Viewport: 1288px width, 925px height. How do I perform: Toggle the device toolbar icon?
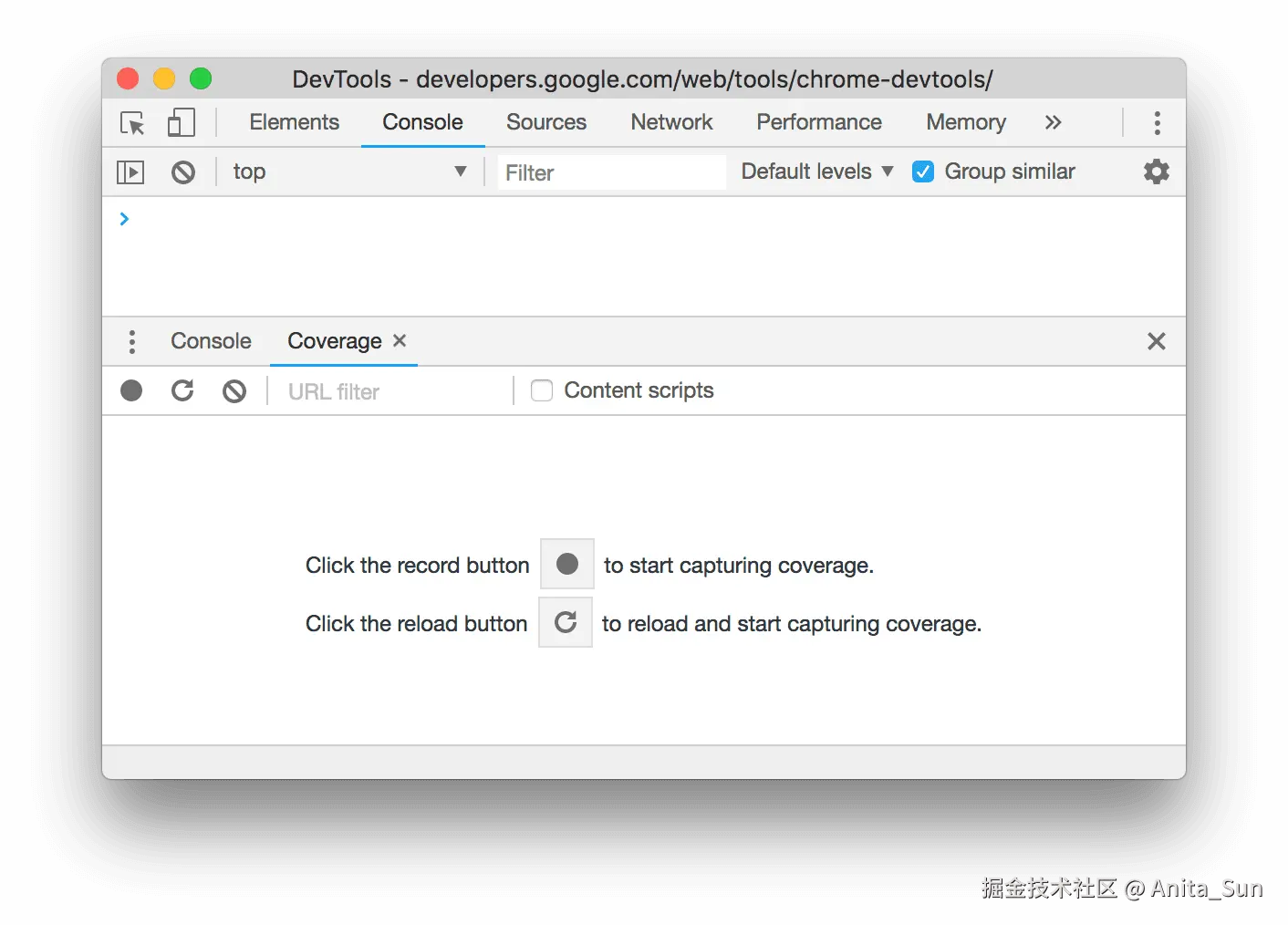(182, 122)
